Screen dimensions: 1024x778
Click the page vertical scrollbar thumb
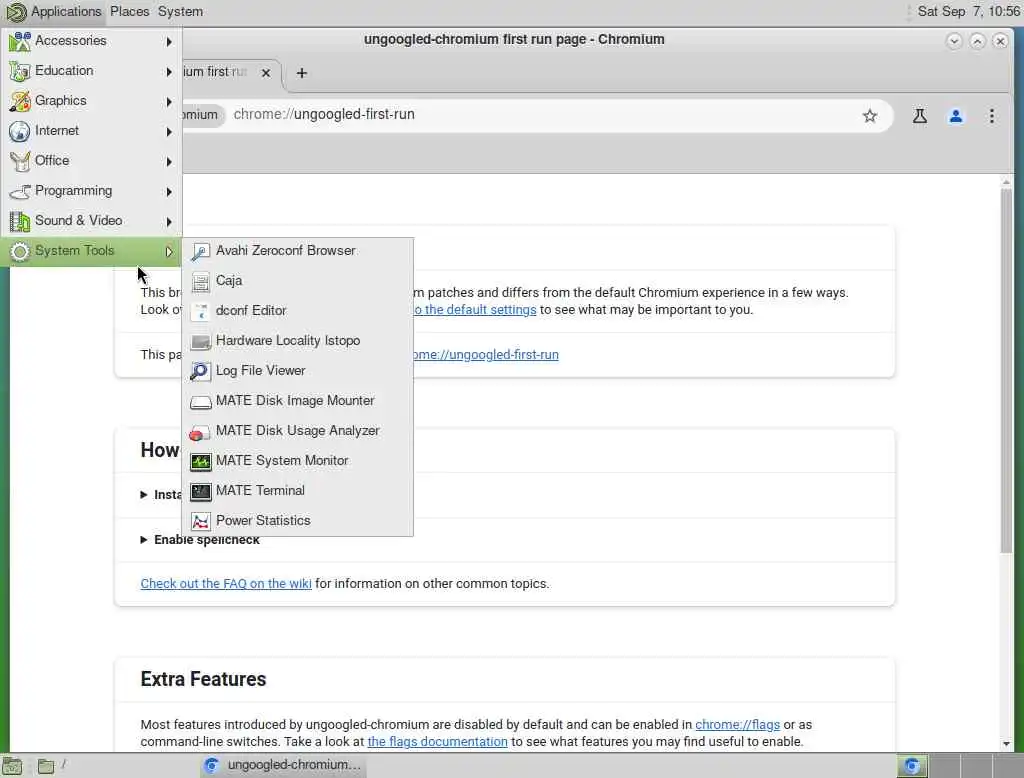coord(1006,370)
